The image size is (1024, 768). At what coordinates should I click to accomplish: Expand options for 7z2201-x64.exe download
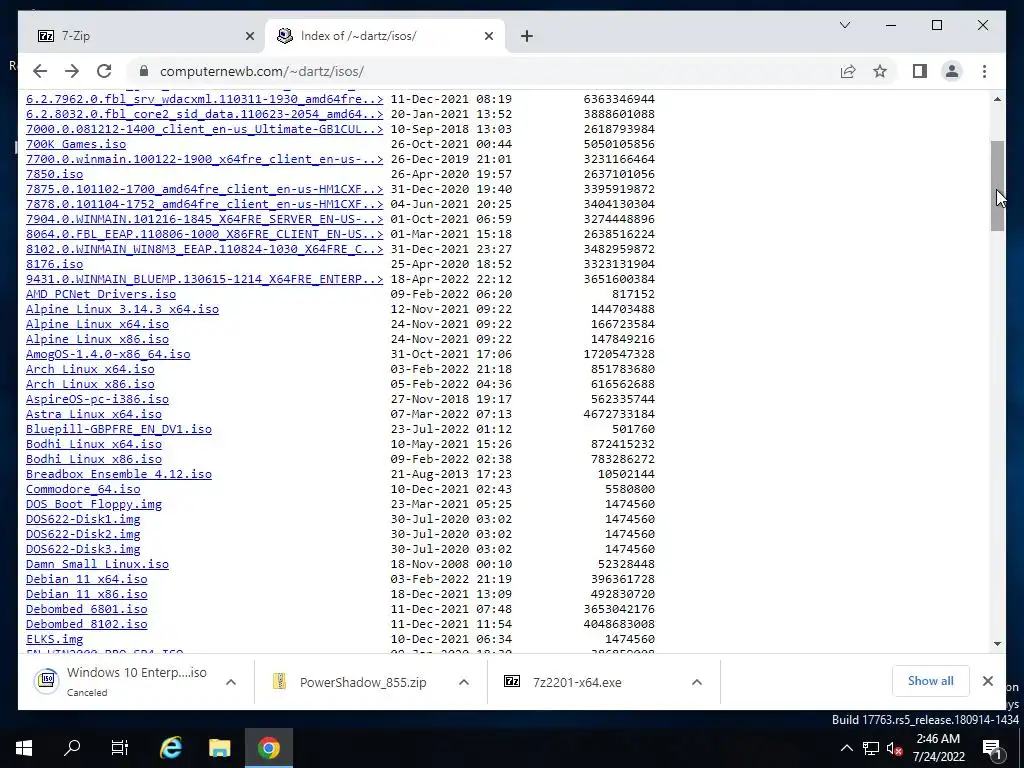pyautogui.click(x=697, y=682)
